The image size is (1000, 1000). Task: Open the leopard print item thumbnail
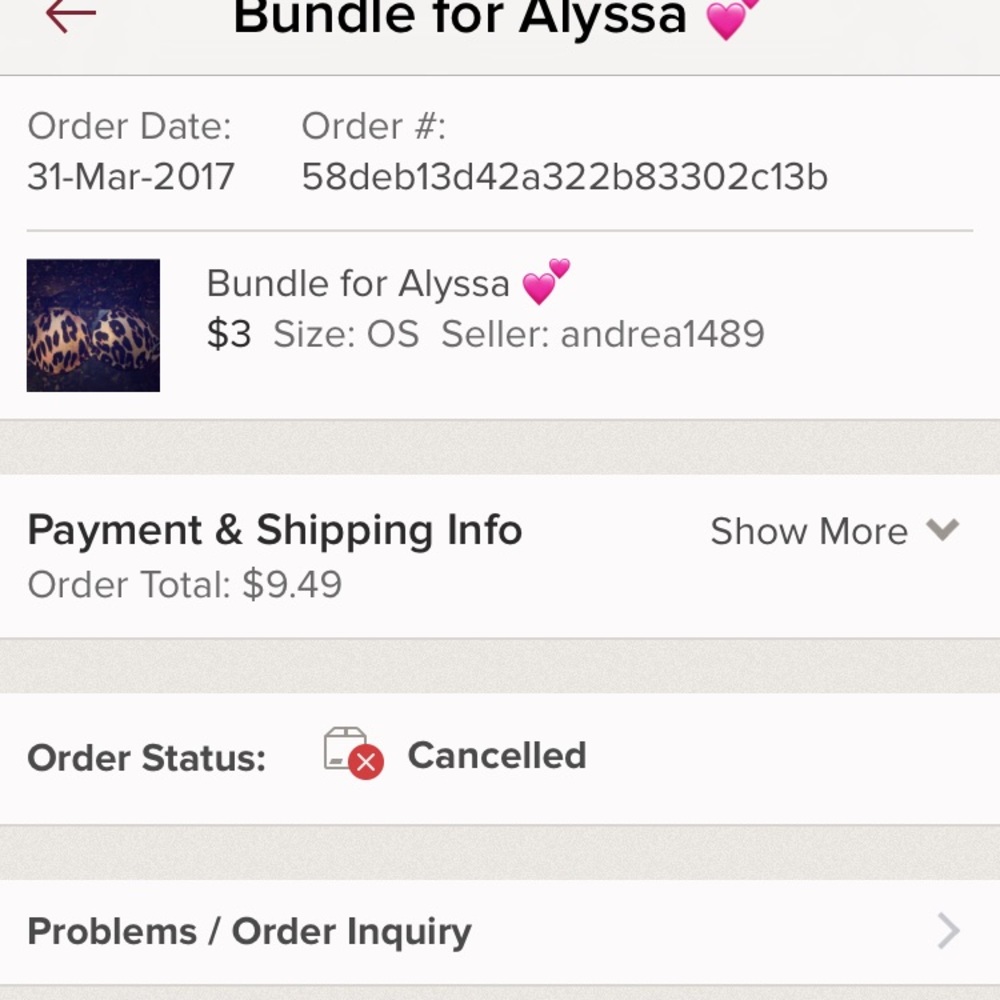click(93, 325)
